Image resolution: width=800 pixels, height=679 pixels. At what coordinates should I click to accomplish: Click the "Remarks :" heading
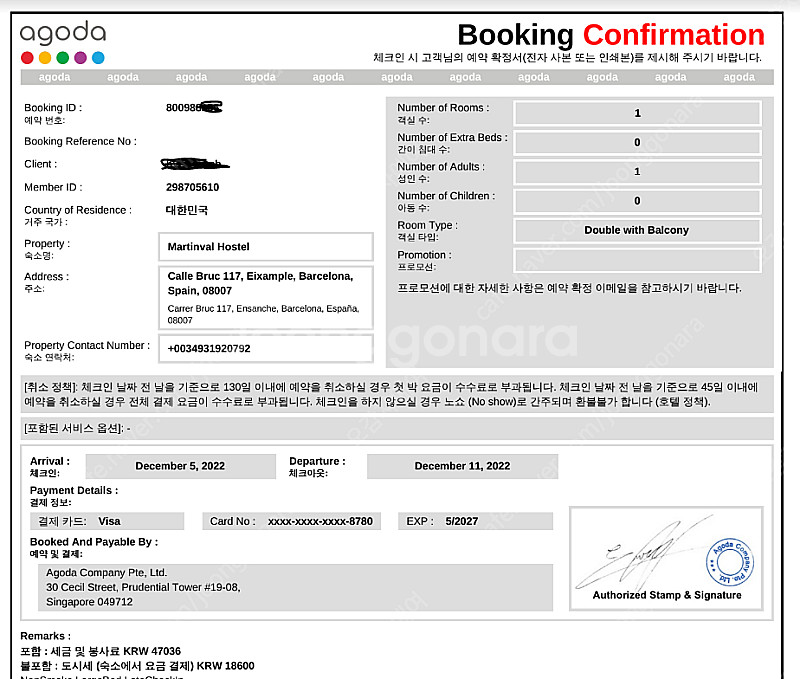coord(45,636)
